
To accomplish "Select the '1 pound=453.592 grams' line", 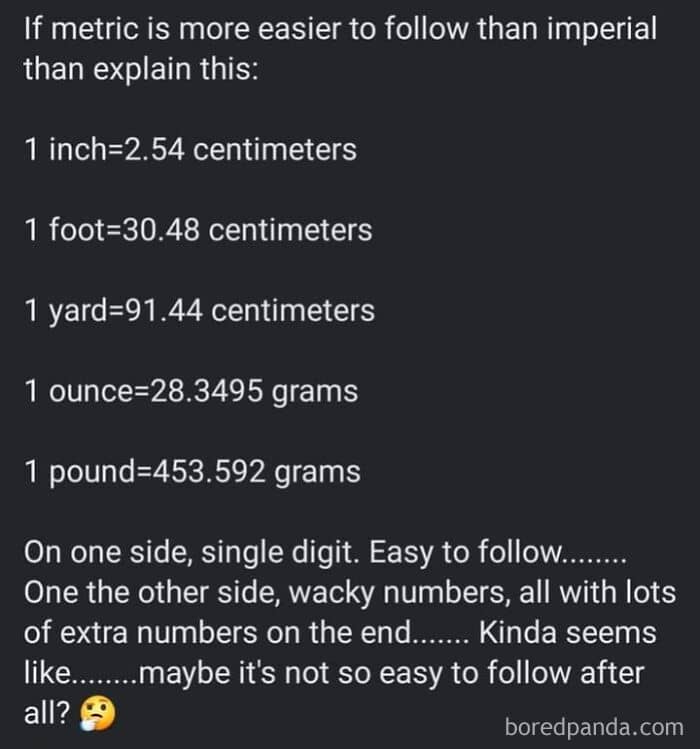I will pyautogui.click(x=191, y=471).
